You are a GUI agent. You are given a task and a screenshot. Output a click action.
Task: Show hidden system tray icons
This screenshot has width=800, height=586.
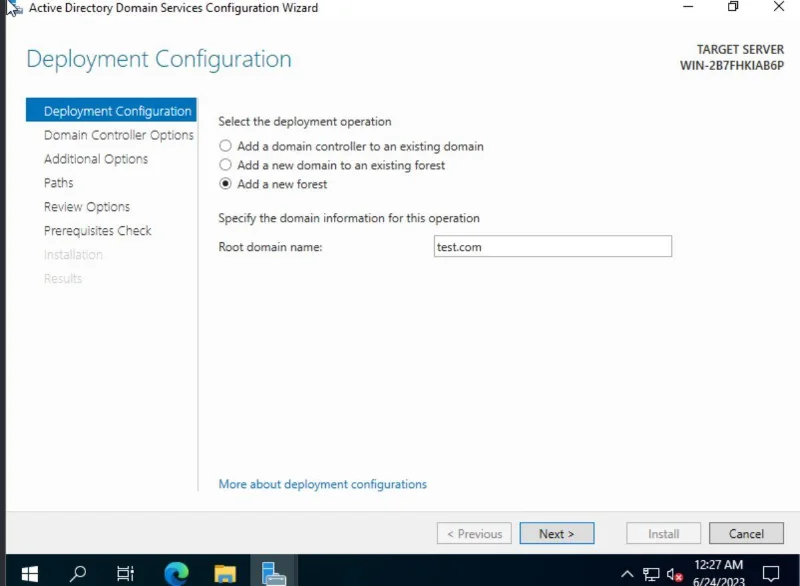coord(627,574)
